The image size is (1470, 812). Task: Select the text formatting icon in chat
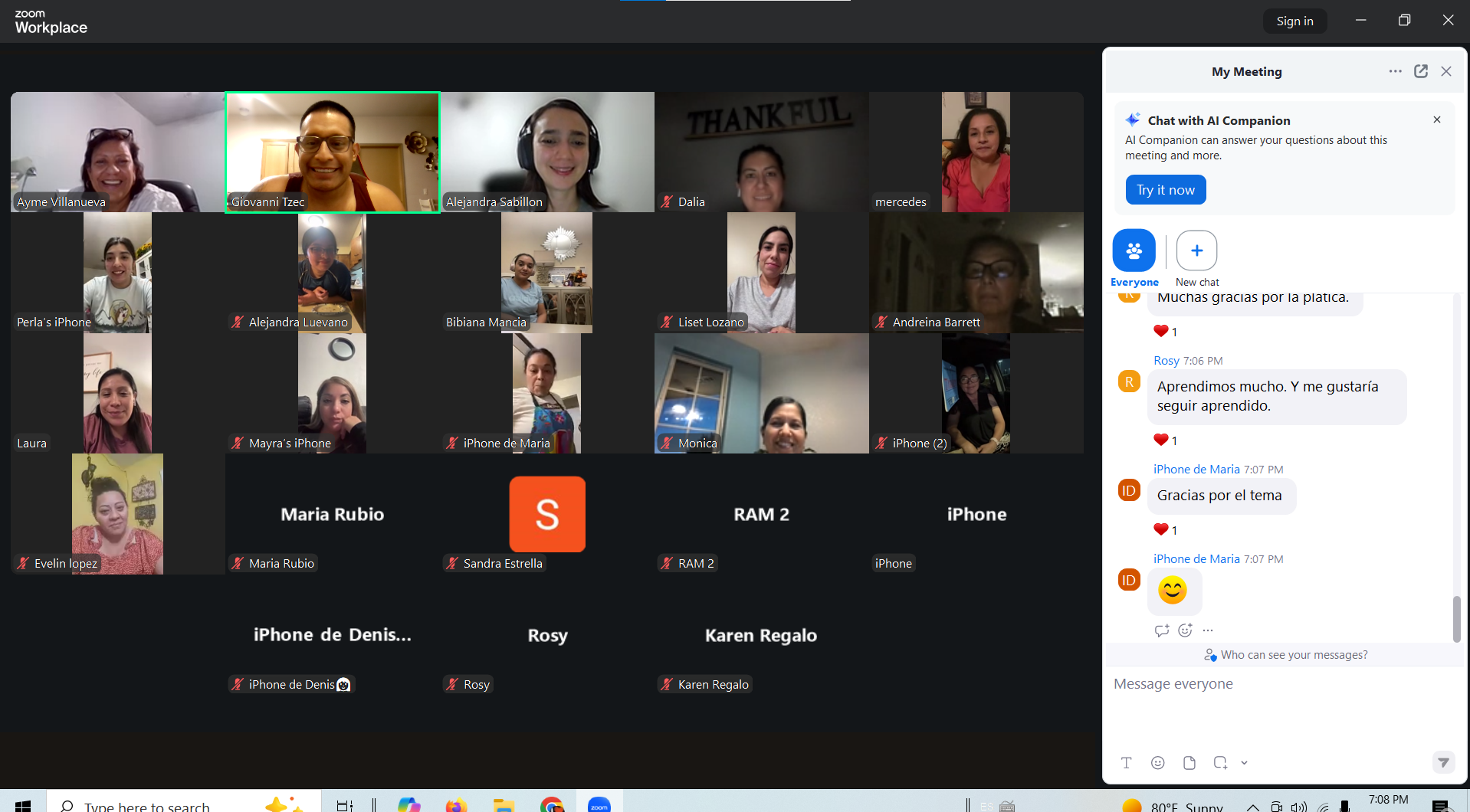(x=1126, y=762)
